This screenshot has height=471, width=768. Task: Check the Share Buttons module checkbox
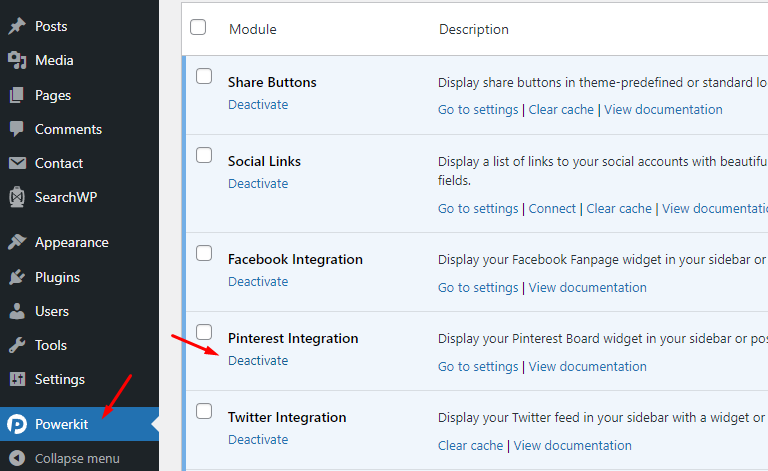tap(204, 76)
